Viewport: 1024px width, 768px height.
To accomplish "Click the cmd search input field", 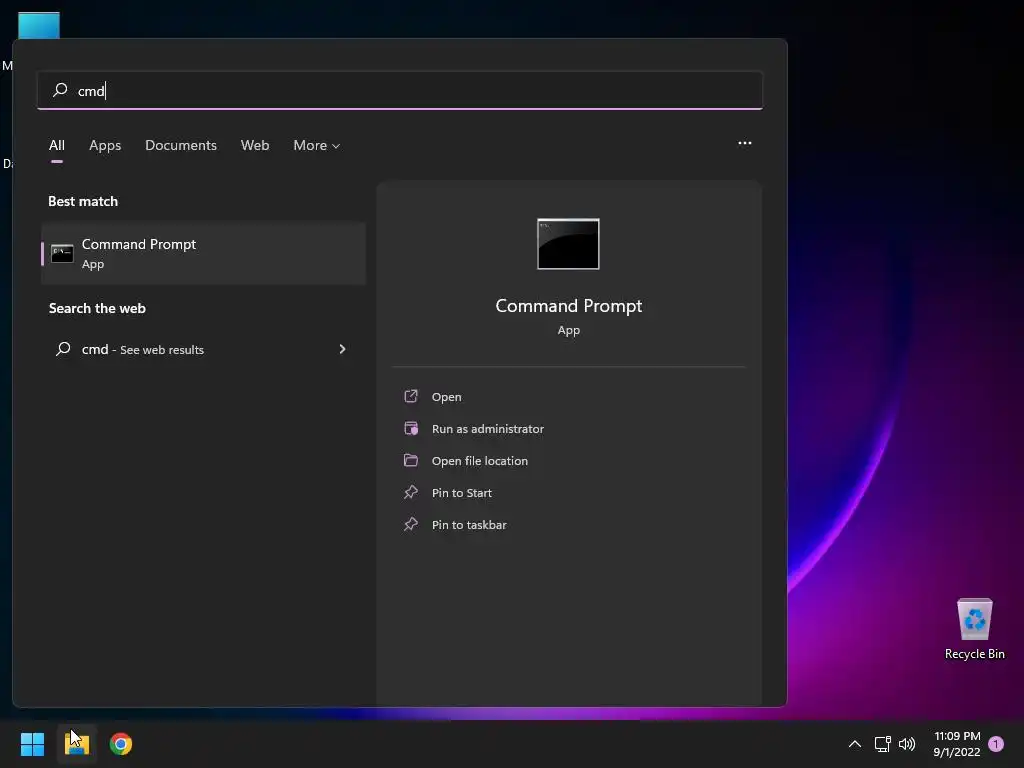I will [x=400, y=90].
